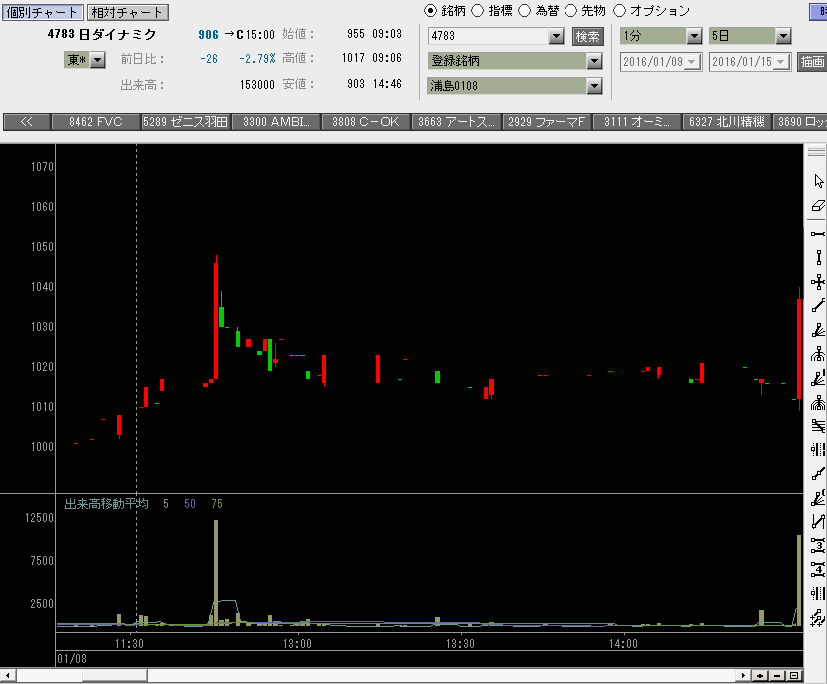Click the << previous tabs button
The width and height of the screenshot is (827, 684).
coord(26,122)
